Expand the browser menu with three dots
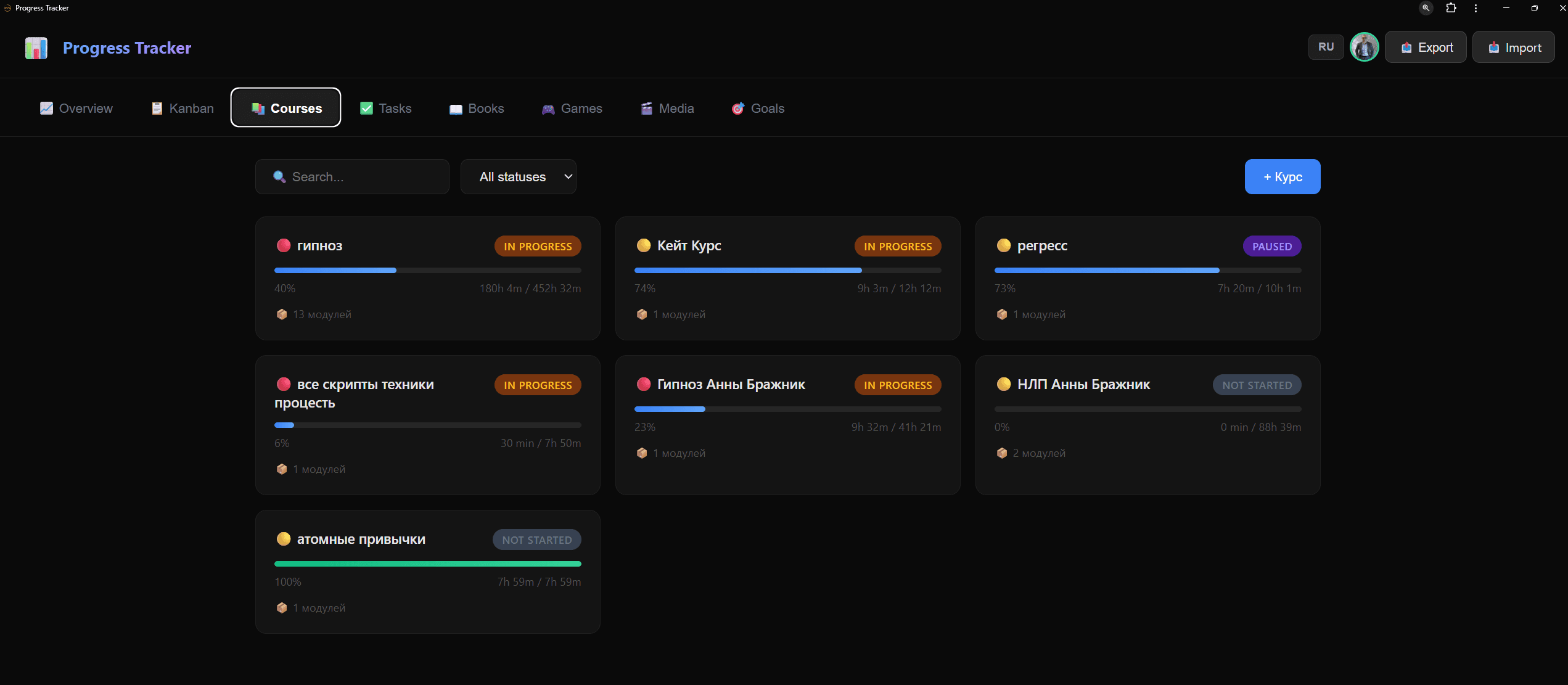Image resolution: width=1568 pixels, height=685 pixels. [1476, 8]
